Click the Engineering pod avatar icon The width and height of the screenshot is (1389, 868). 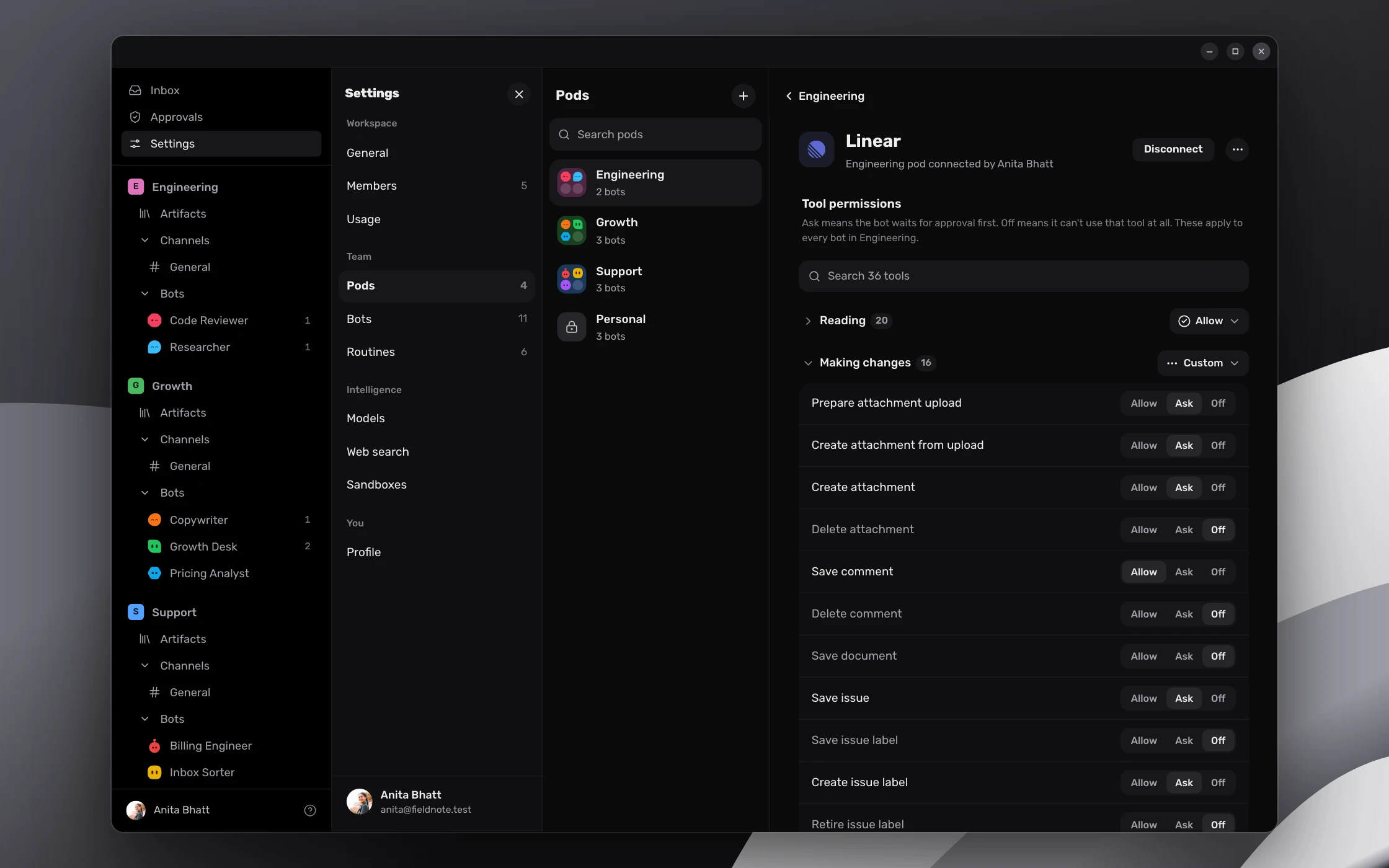(572, 183)
